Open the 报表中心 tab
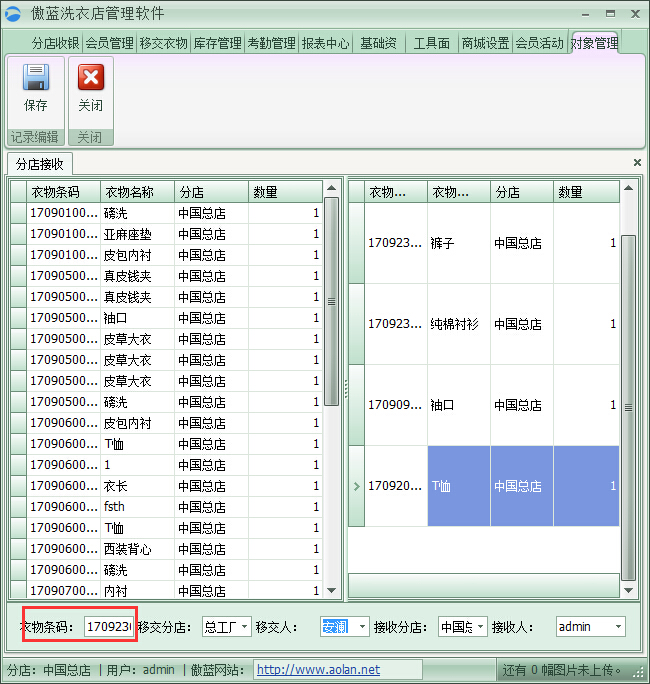The height and width of the screenshot is (684, 650). (326, 43)
